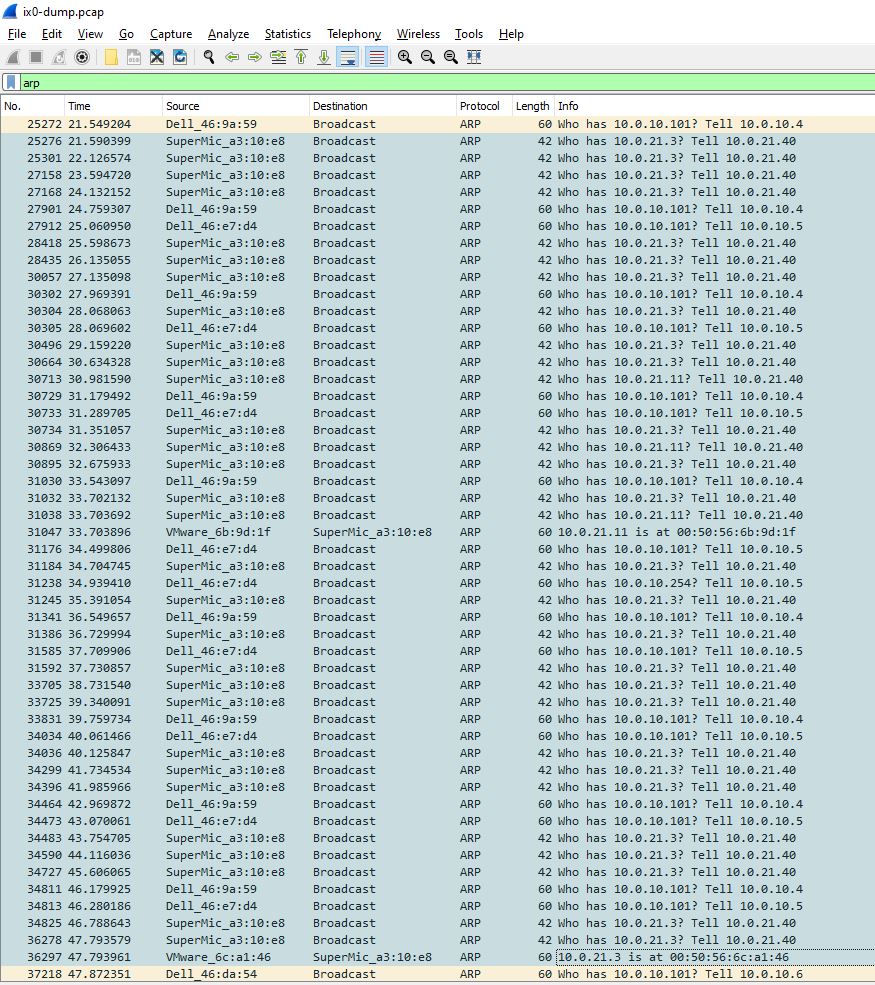Click the save capture file icon
This screenshot has height=985, width=875.
tap(134, 58)
